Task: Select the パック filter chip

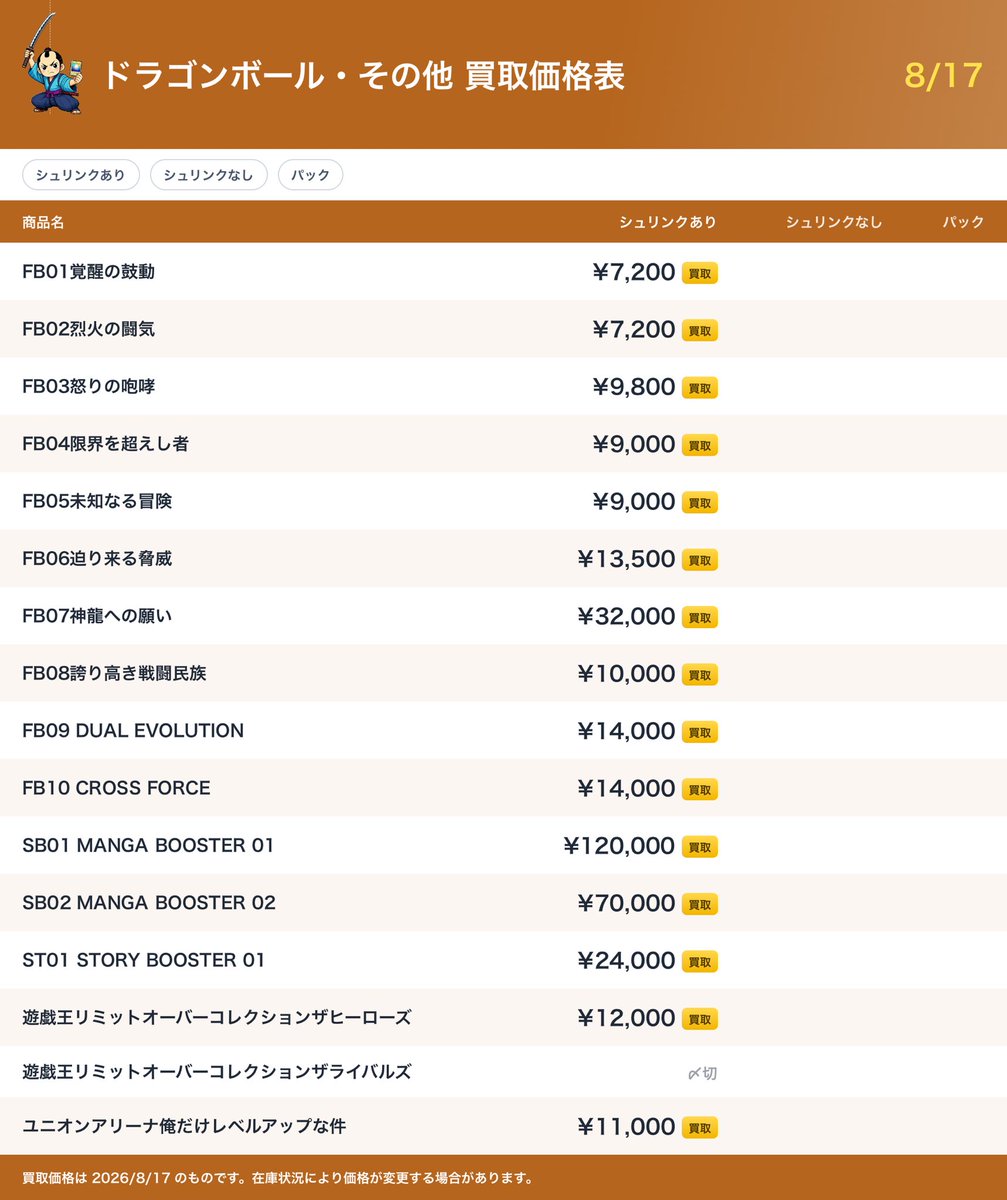Action: click(311, 175)
